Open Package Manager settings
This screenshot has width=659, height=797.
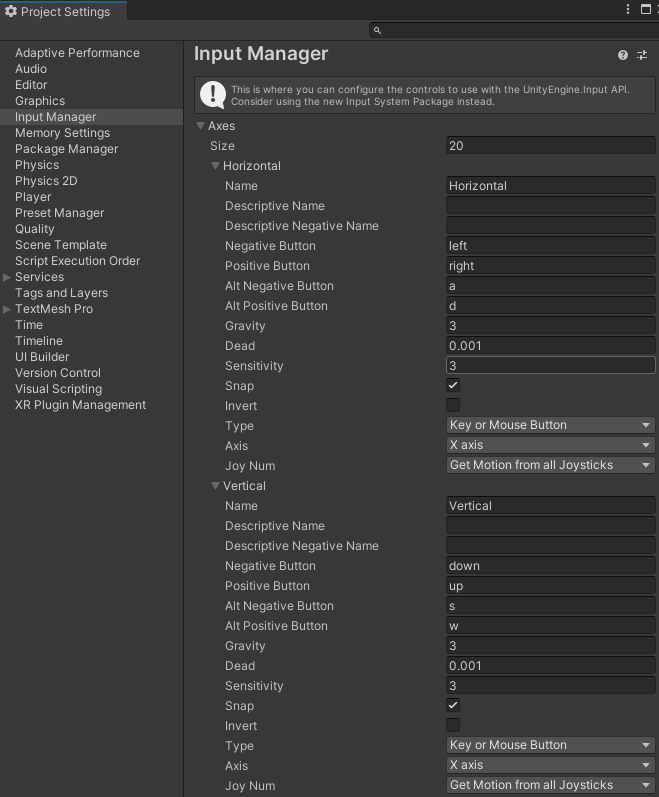pos(67,149)
